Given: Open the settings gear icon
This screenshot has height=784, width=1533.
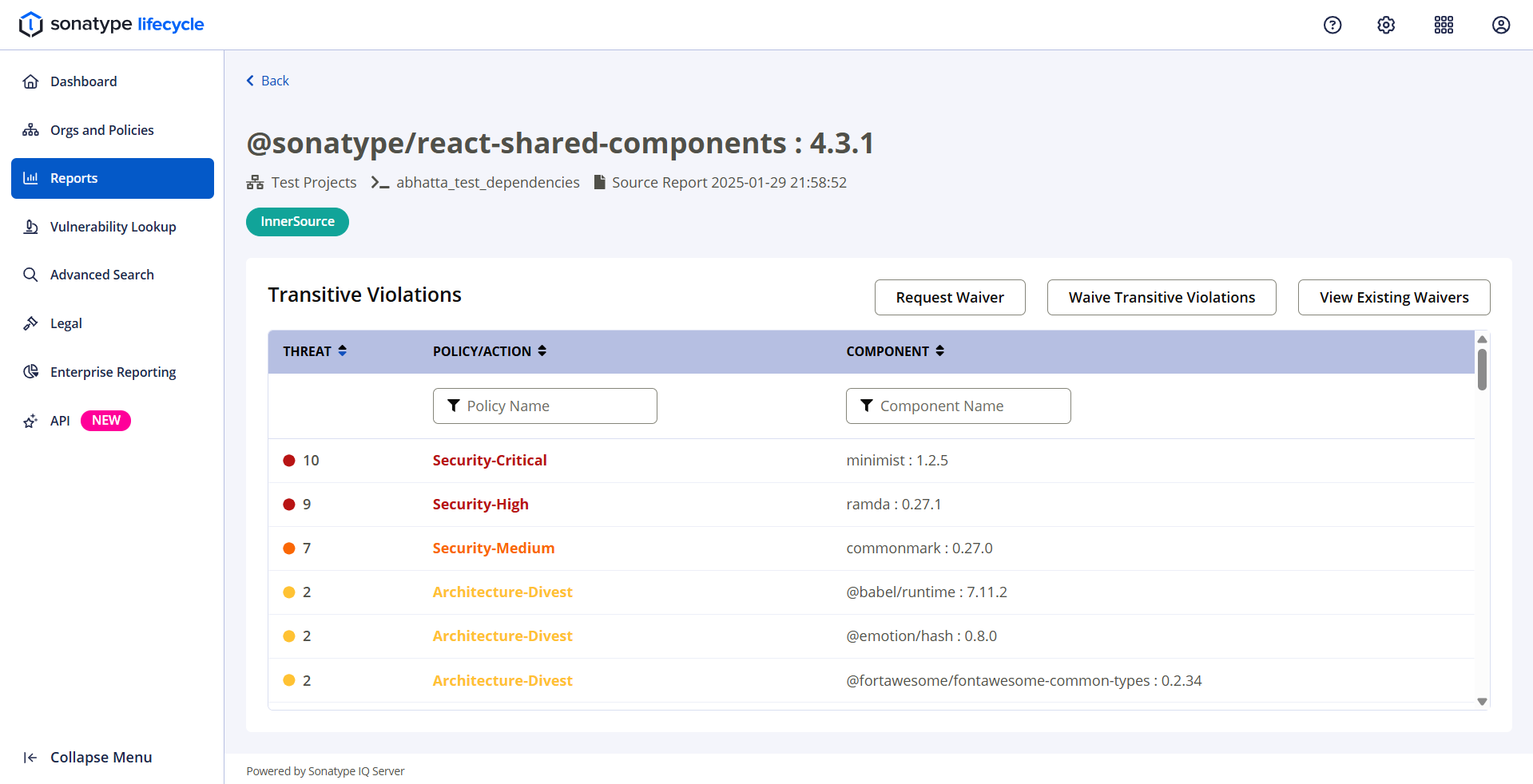Looking at the screenshot, I should [1386, 25].
